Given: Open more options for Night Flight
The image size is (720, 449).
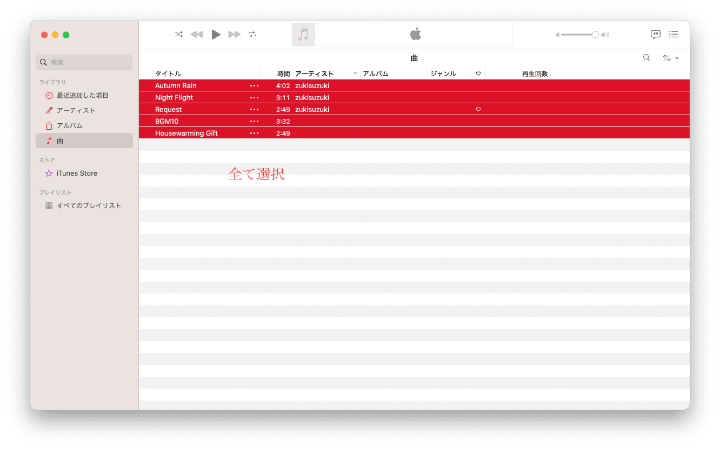Looking at the screenshot, I should (x=254, y=98).
